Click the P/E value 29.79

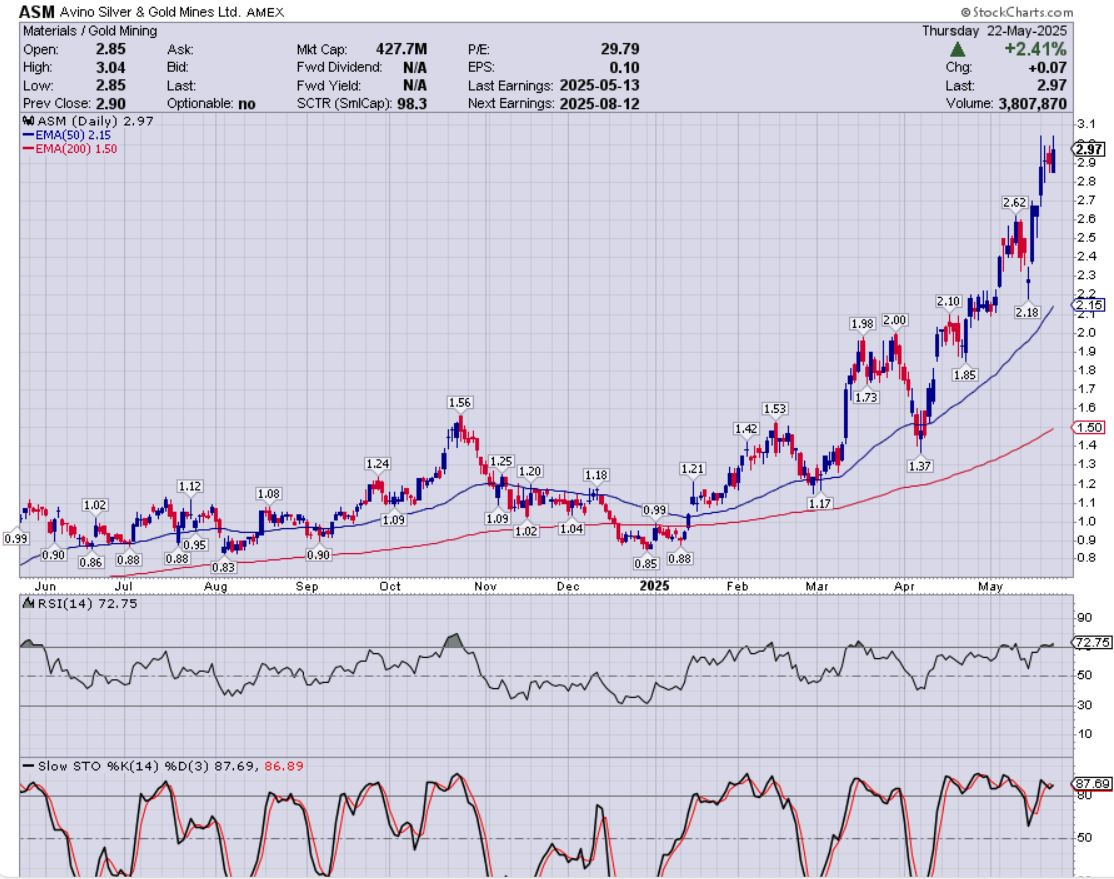click(620, 49)
